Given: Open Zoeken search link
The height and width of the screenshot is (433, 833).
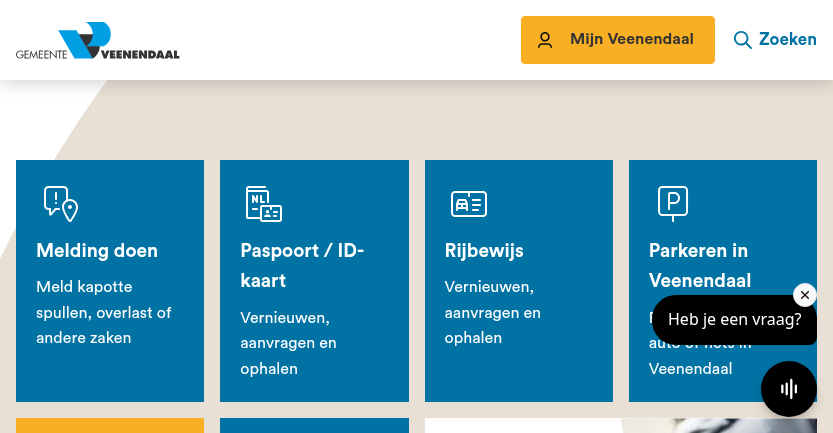Looking at the screenshot, I should pos(775,39).
